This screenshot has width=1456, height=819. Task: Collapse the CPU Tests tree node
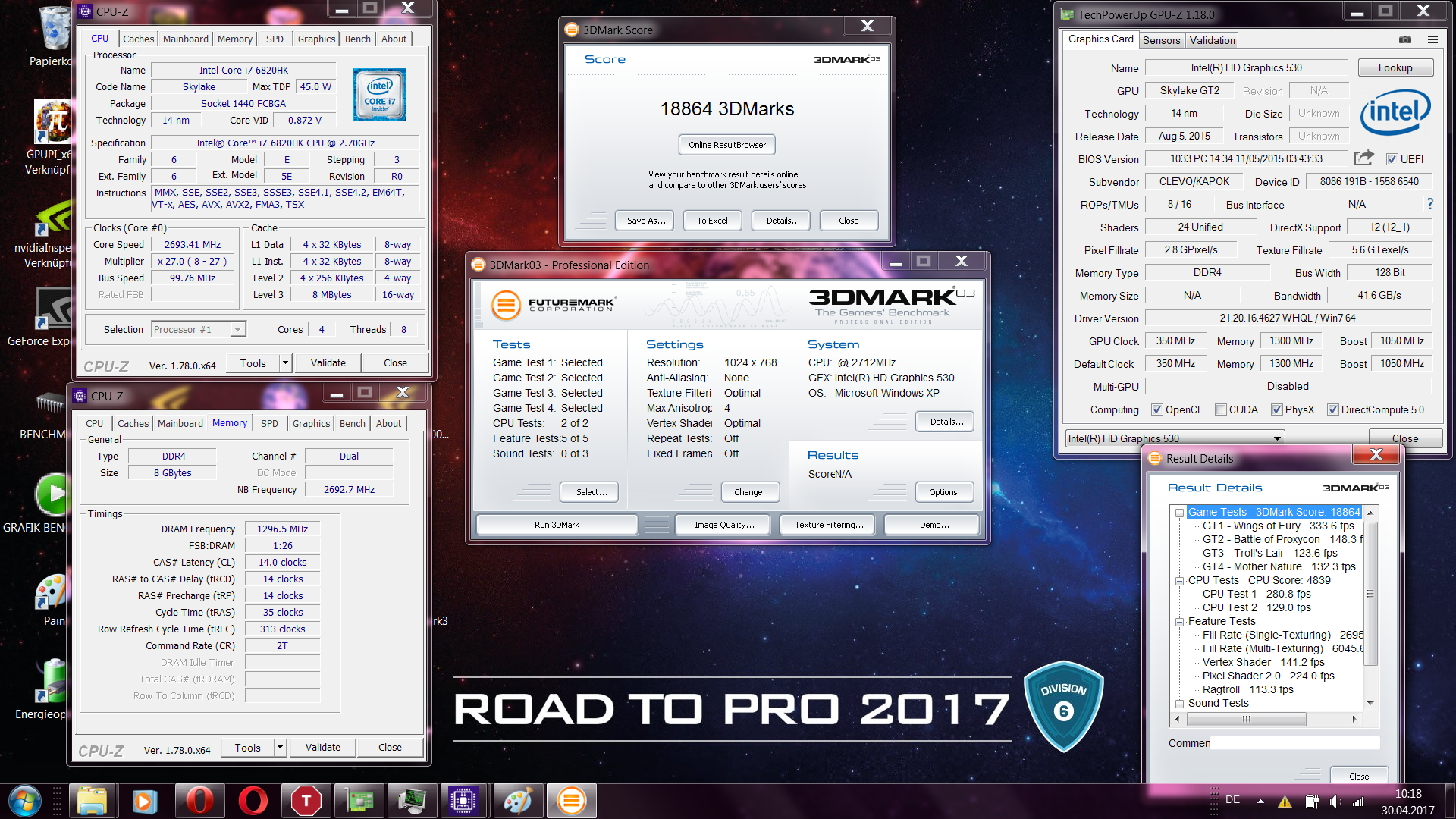tap(1180, 581)
